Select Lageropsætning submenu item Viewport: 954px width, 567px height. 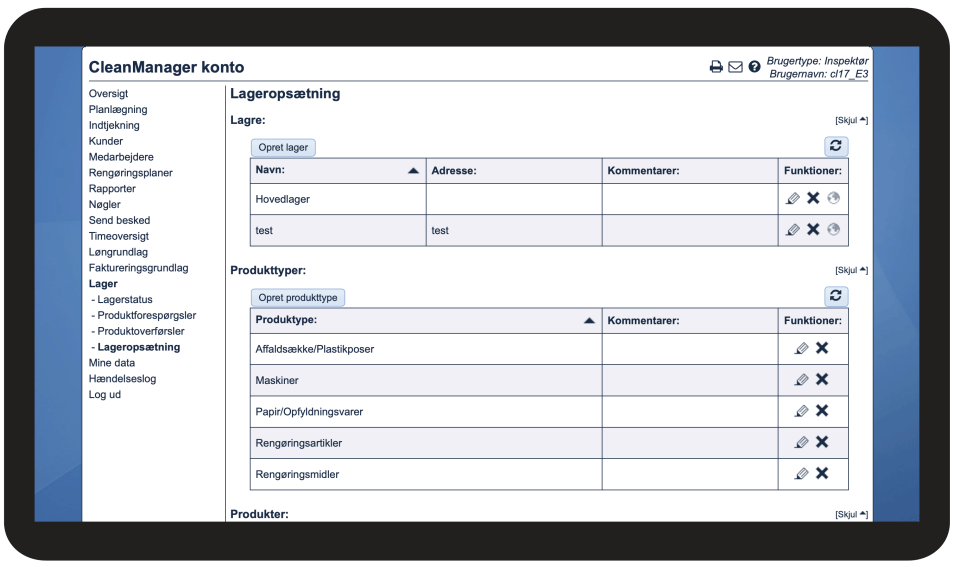coord(139,347)
